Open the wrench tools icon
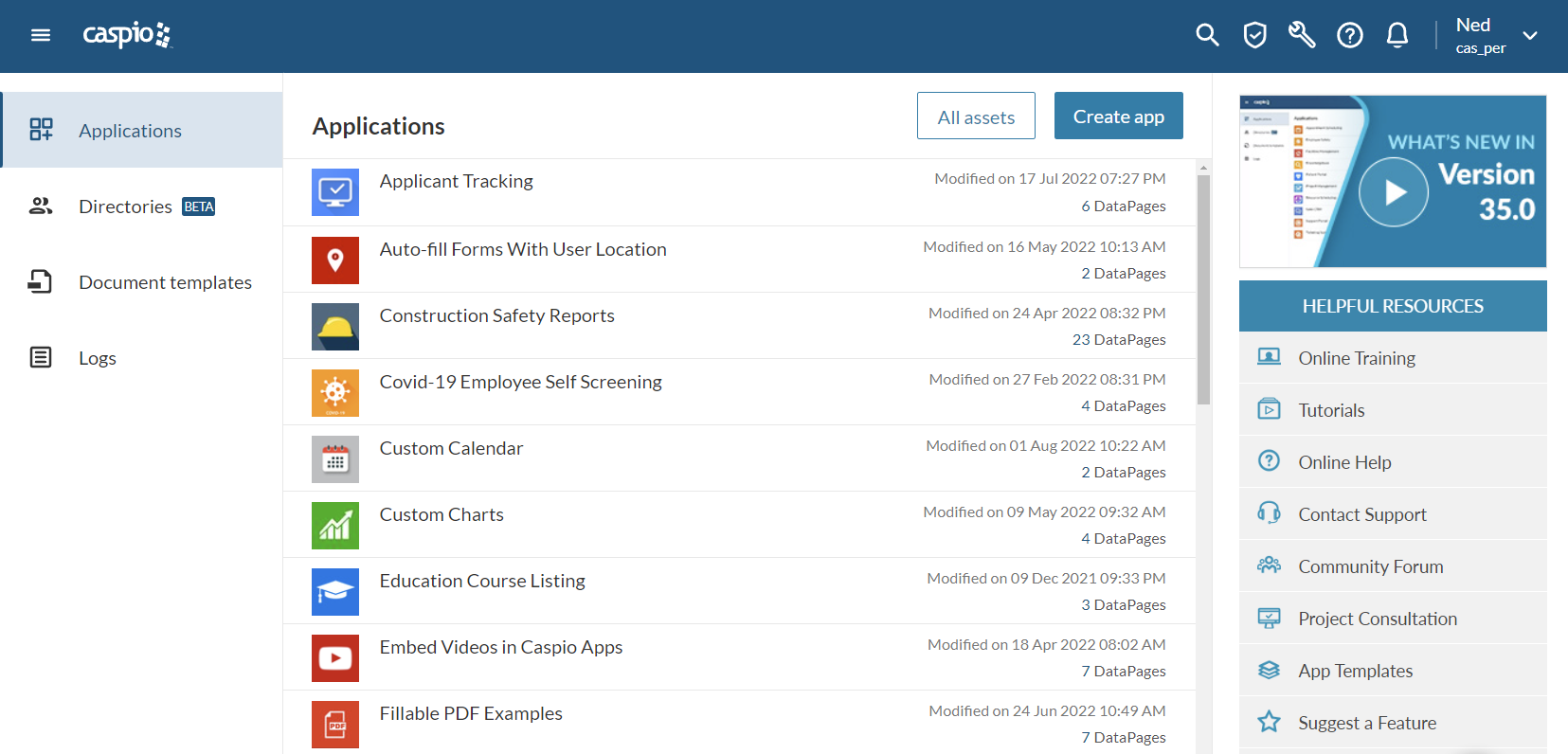 [1302, 36]
